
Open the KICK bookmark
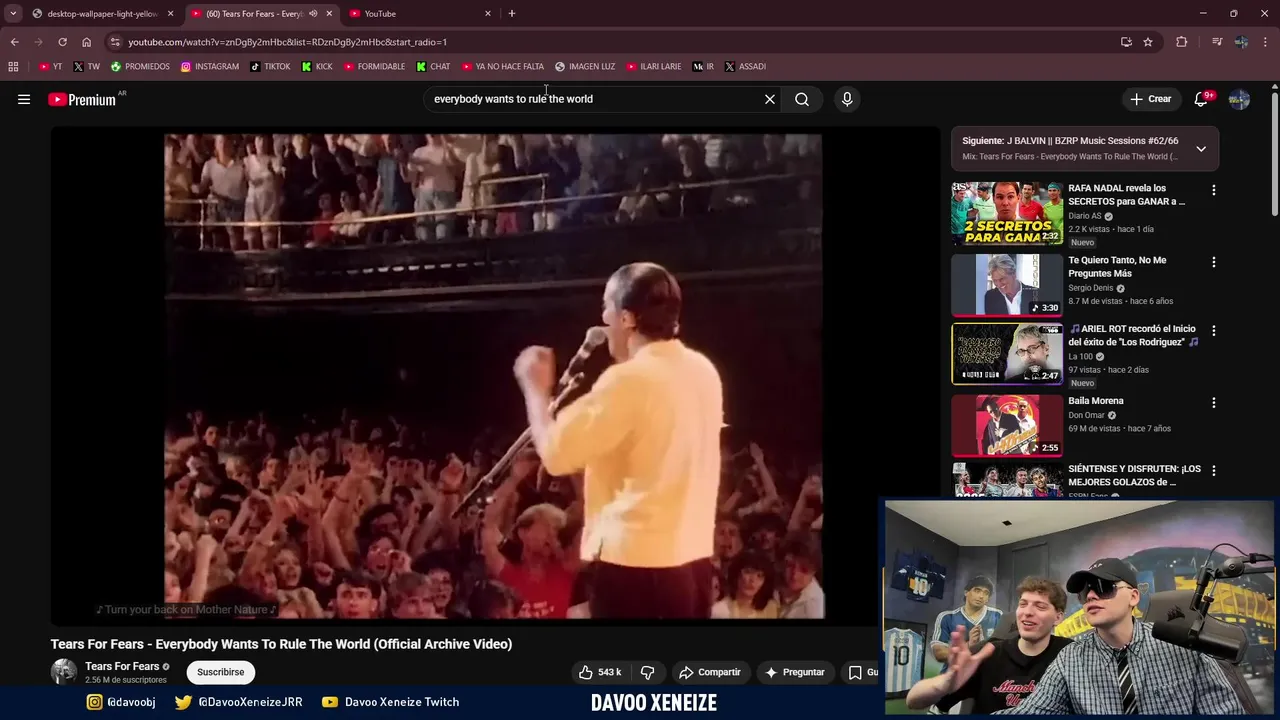[317, 67]
